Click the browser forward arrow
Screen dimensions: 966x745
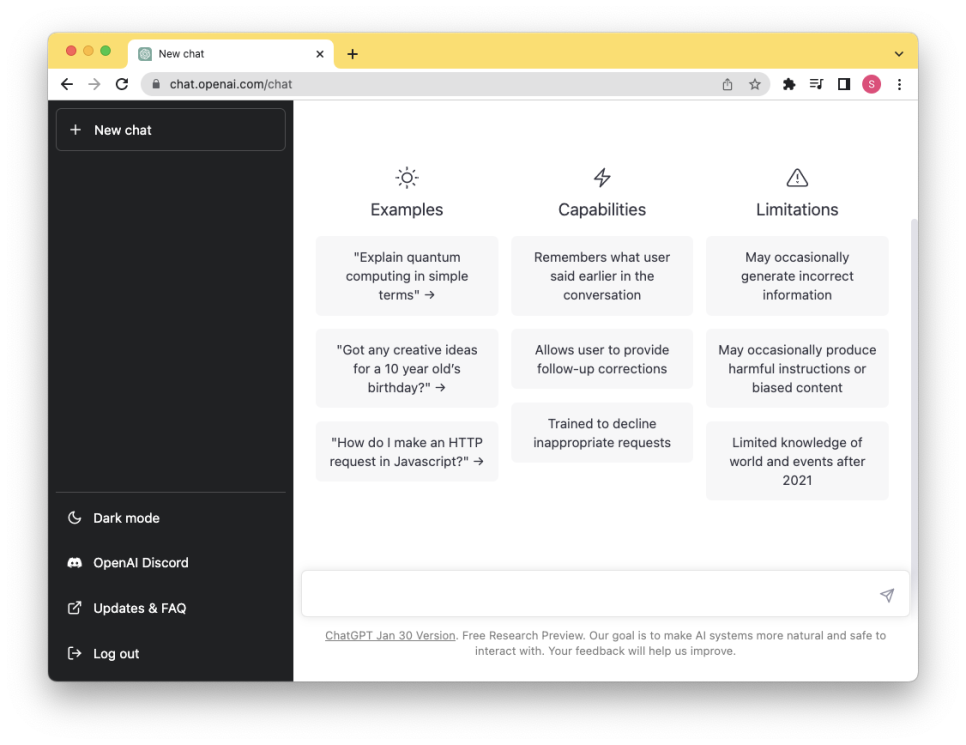click(x=94, y=84)
